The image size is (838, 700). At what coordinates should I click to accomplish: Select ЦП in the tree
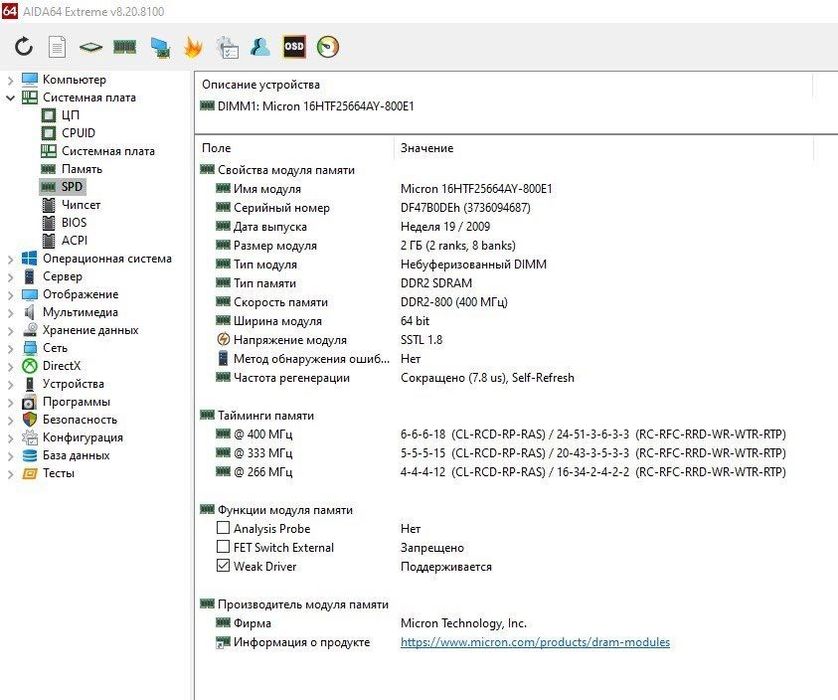coord(70,115)
